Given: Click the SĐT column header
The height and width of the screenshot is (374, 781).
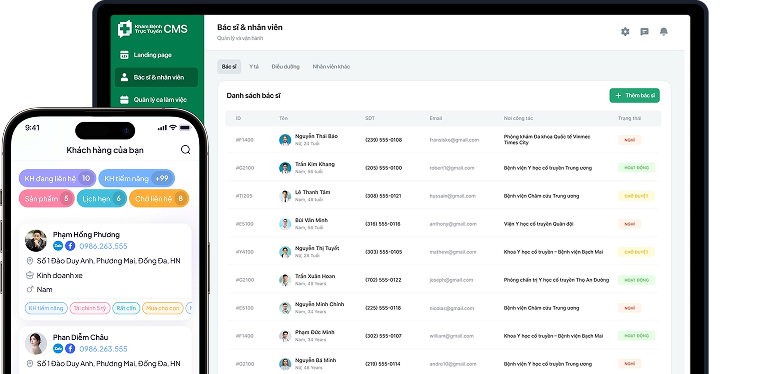Looking at the screenshot, I should click(x=370, y=119).
